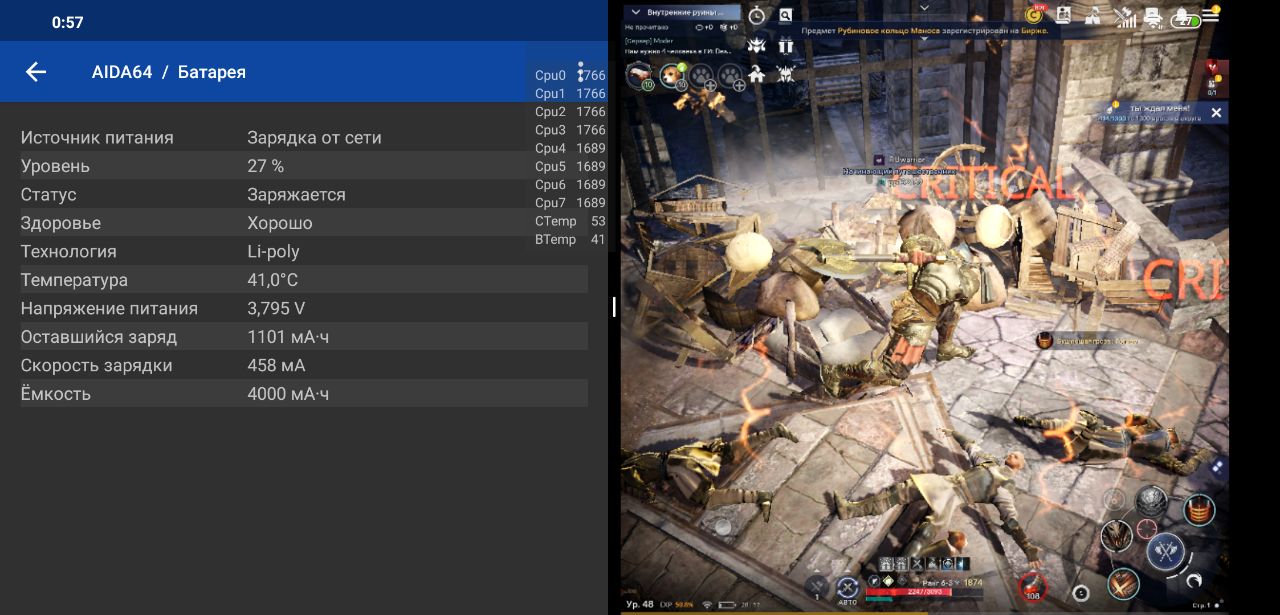Select the horse mount slot
The image size is (1280, 615).
click(x=639, y=74)
